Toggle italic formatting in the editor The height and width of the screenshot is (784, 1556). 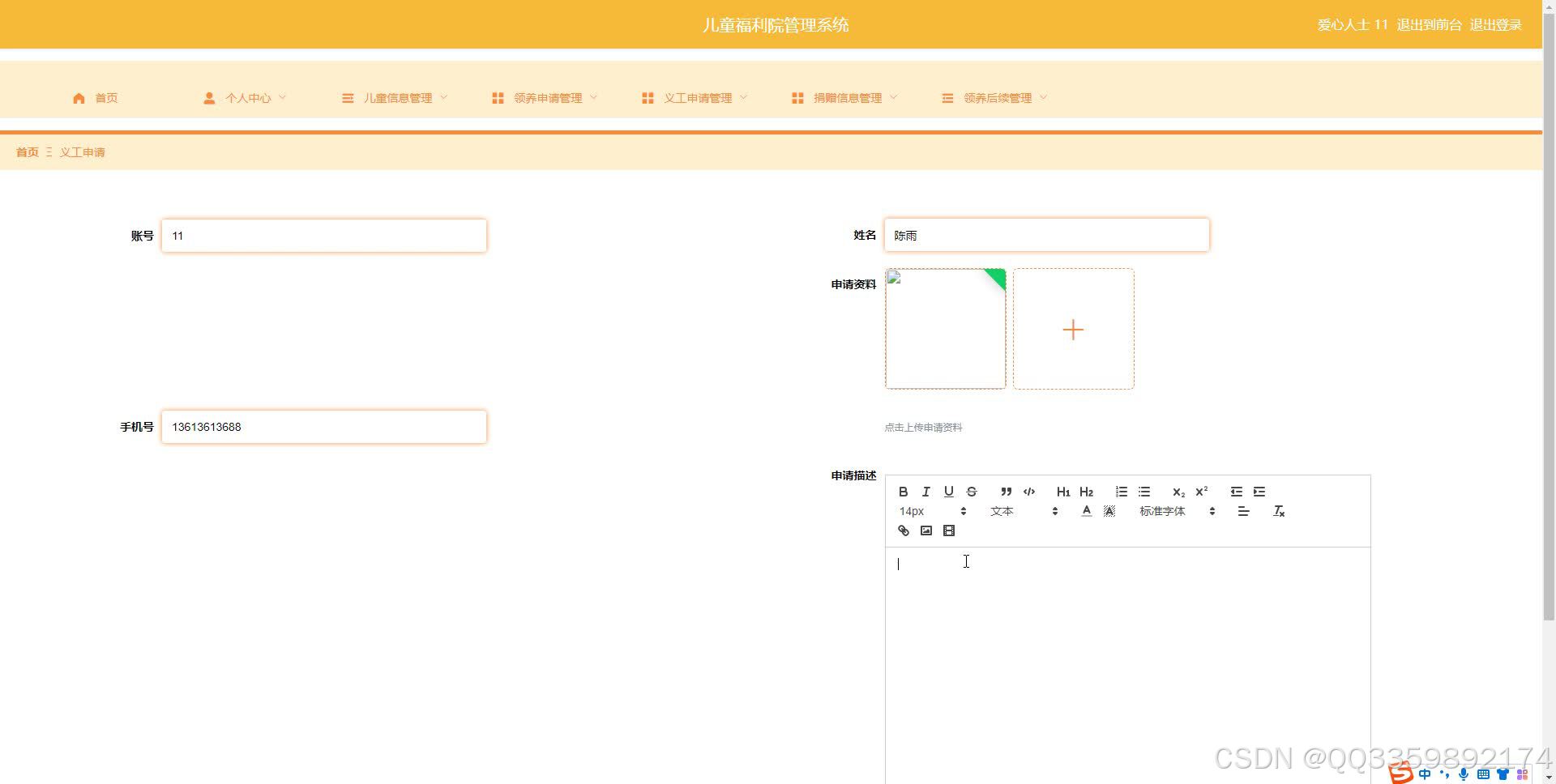click(925, 492)
